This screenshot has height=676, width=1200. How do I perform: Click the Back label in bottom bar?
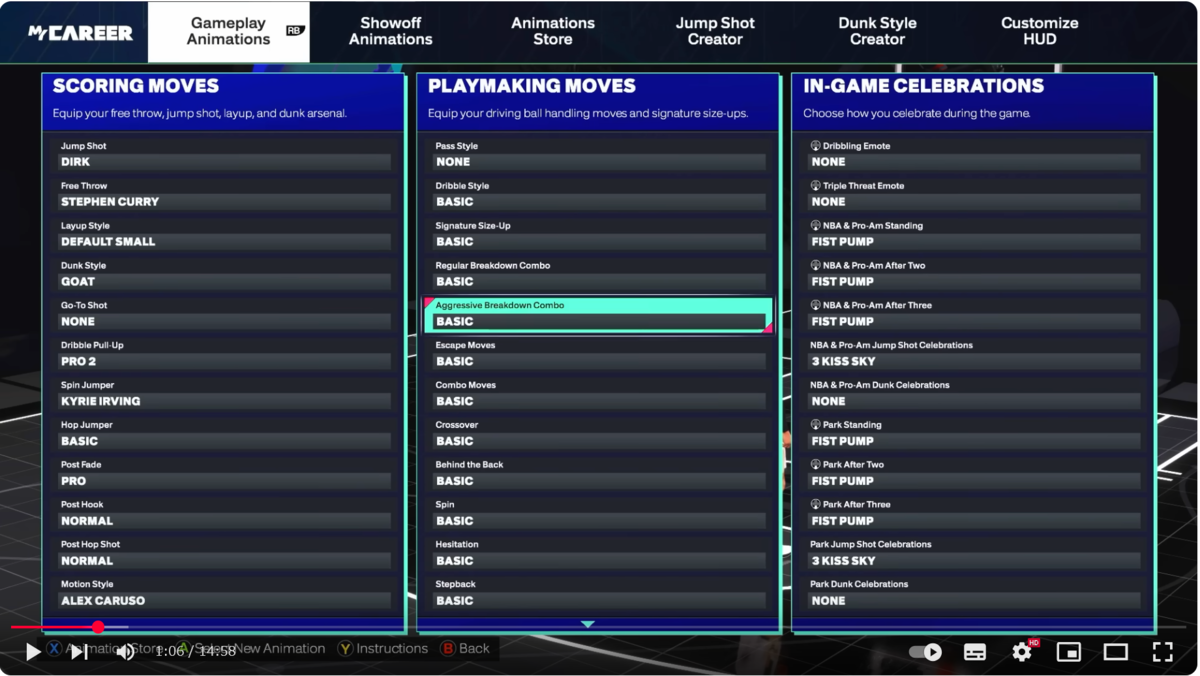point(474,649)
